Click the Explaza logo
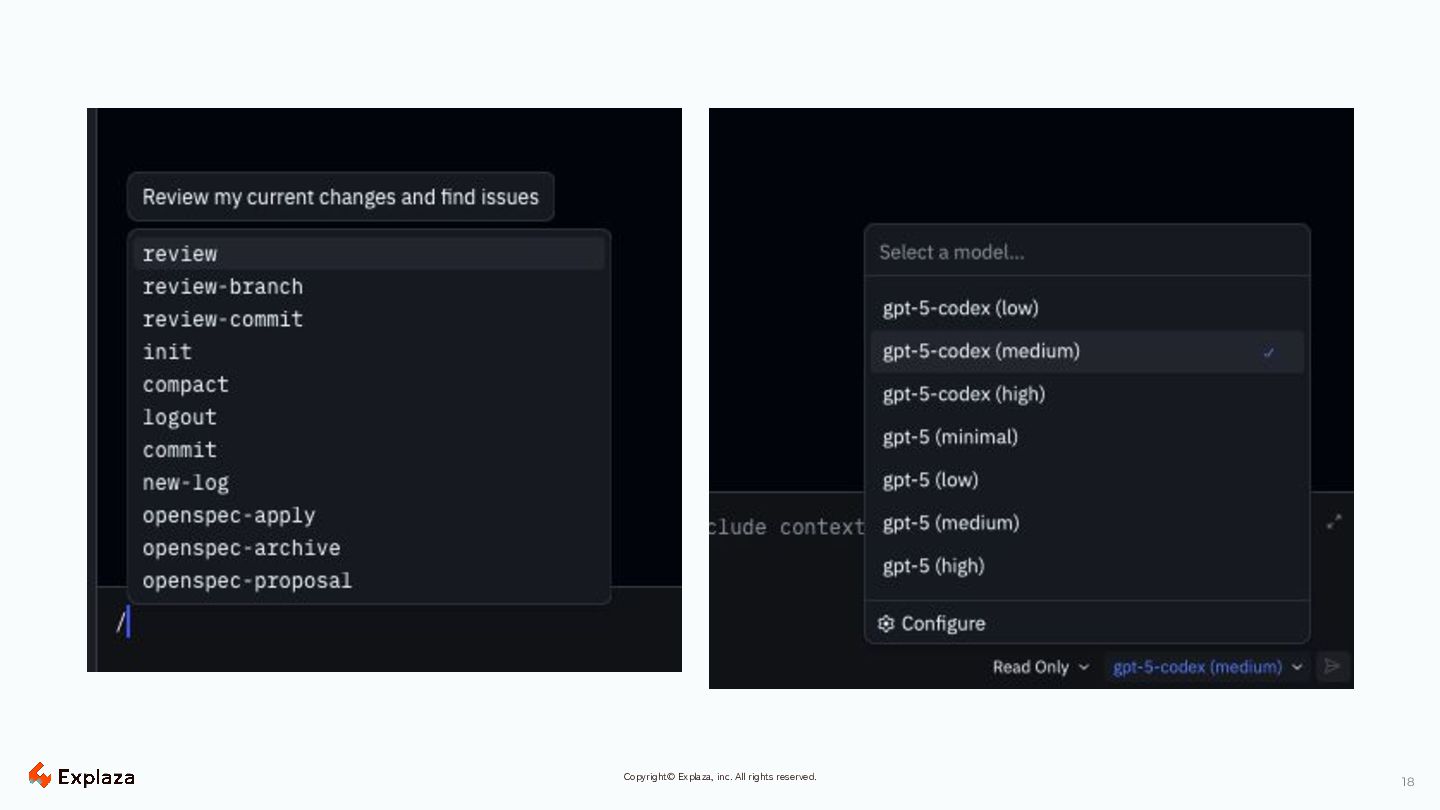The width and height of the screenshot is (1440, 810). coord(81,776)
